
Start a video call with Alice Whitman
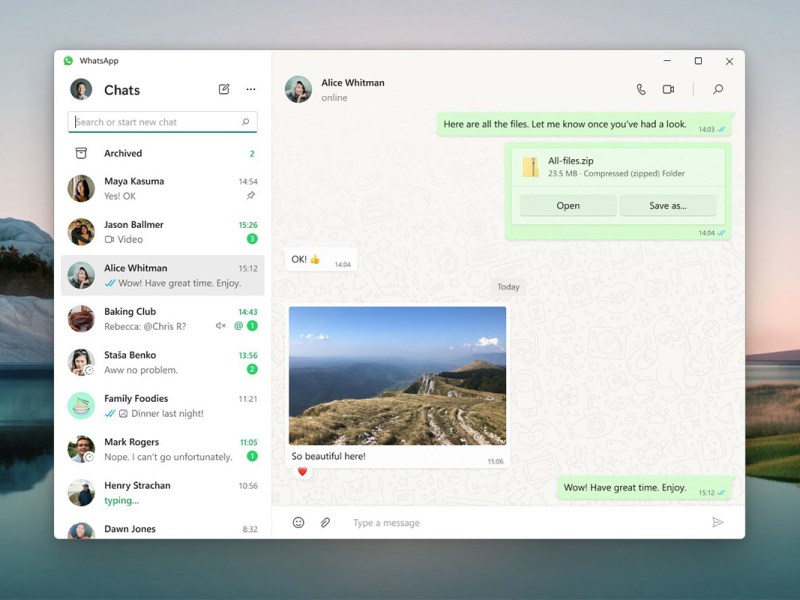[668, 89]
